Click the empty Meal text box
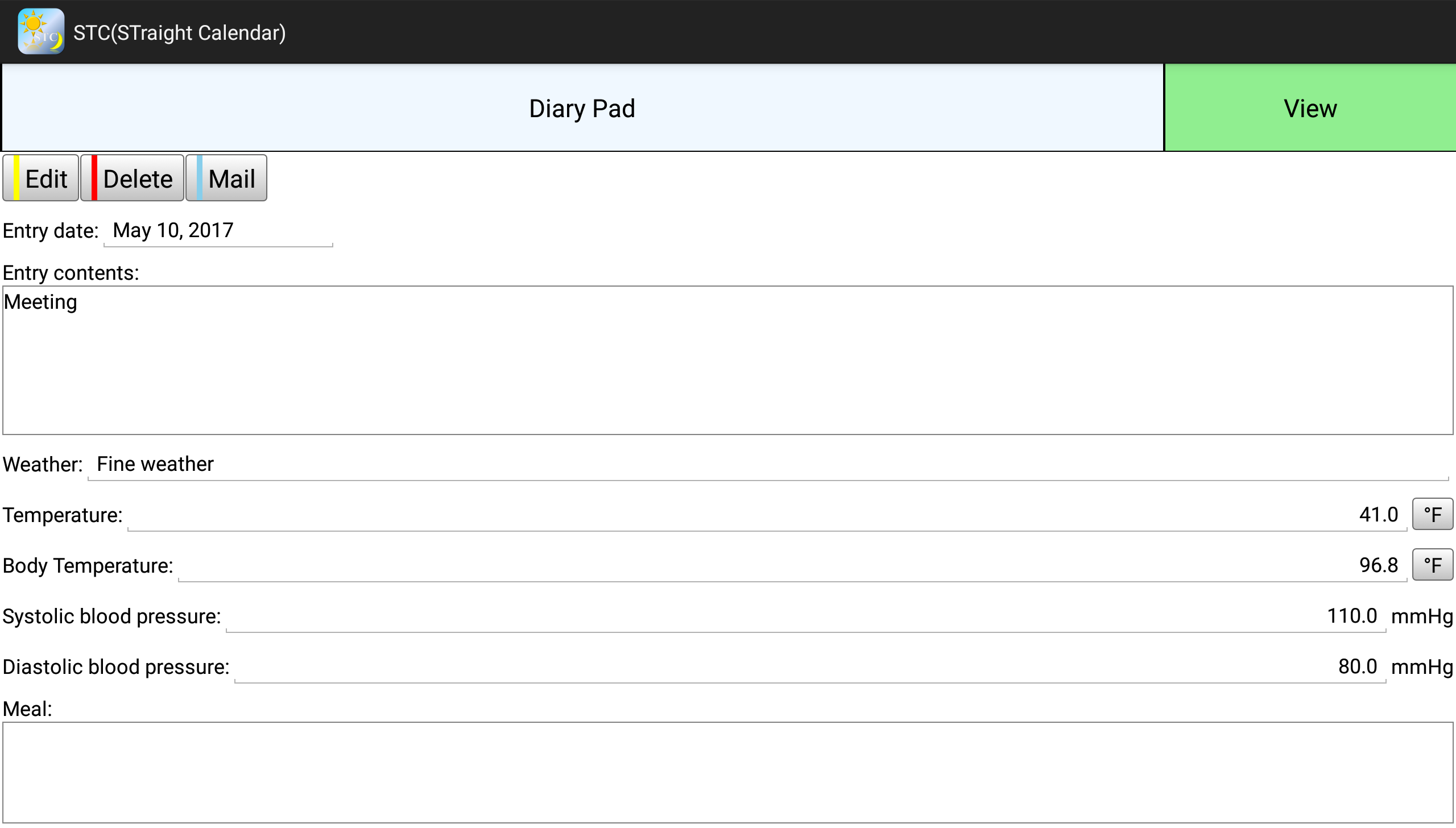This screenshot has width=1456, height=828. [727, 772]
